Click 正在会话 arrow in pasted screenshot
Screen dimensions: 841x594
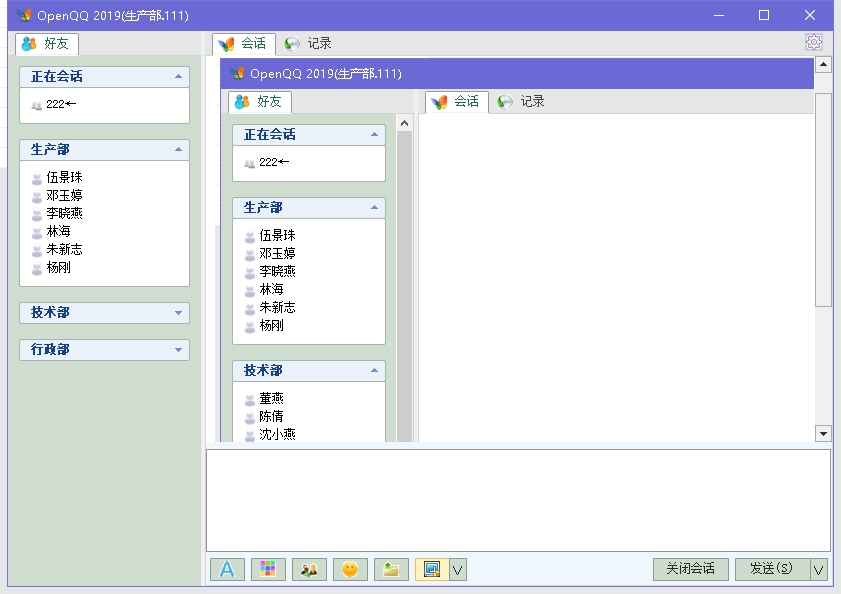pyautogui.click(x=374, y=135)
